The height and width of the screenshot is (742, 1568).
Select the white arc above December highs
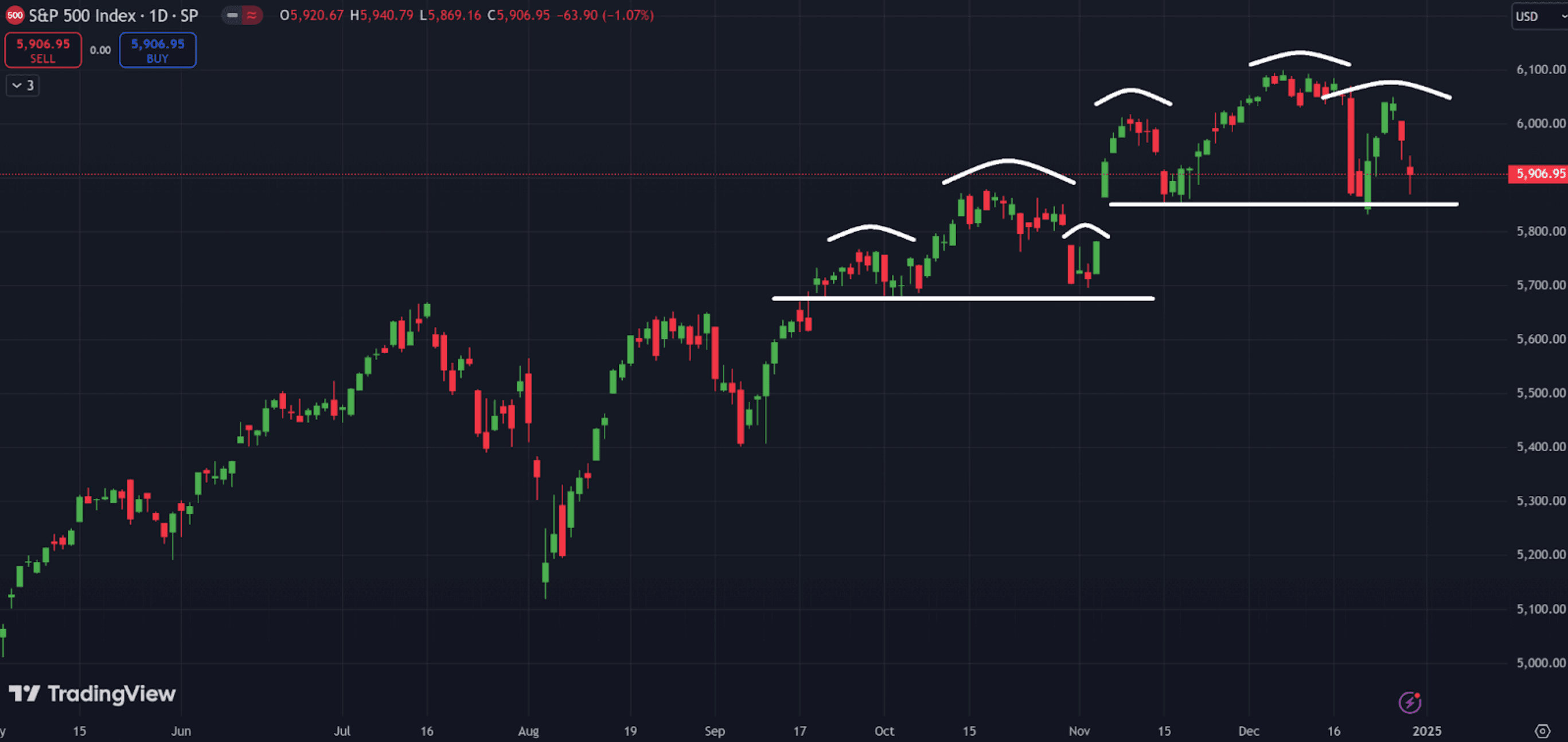tap(1300, 54)
